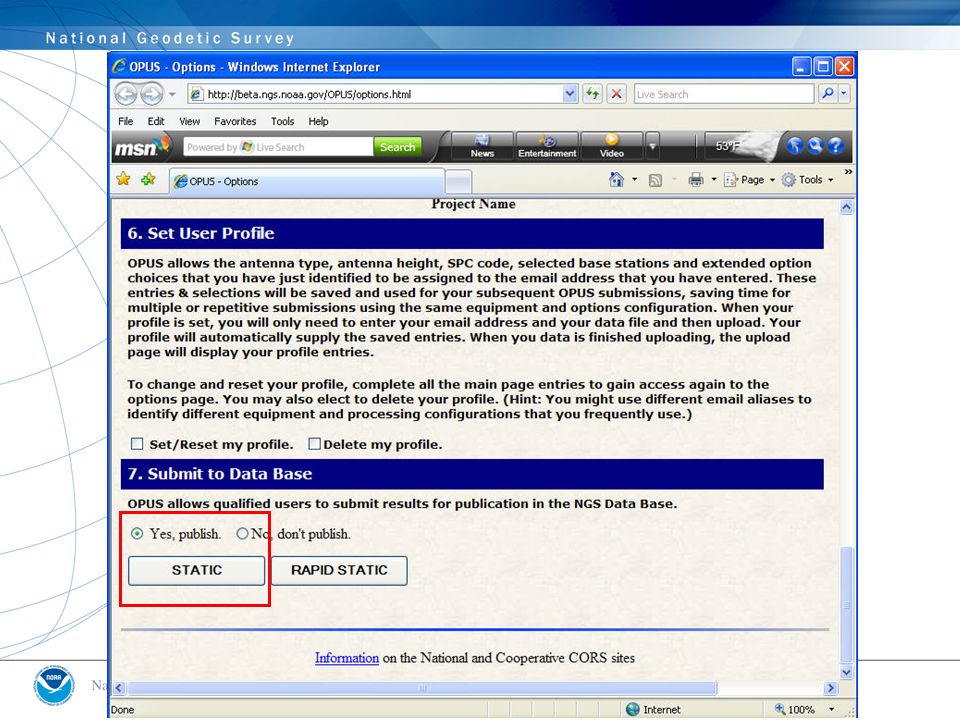960x720 pixels.
Task: Click the RAPID STATIC submit button
Action: 339,570
